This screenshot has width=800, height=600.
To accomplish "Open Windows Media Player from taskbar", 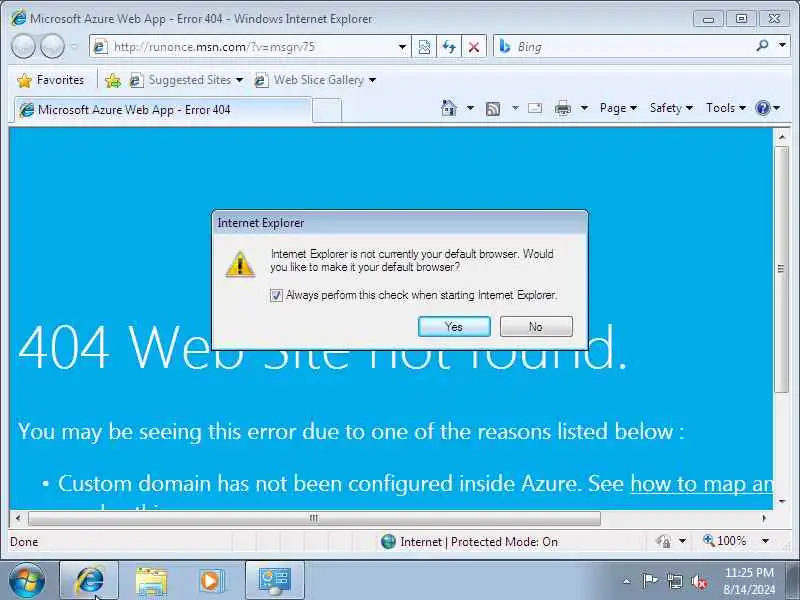I will click(211, 581).
